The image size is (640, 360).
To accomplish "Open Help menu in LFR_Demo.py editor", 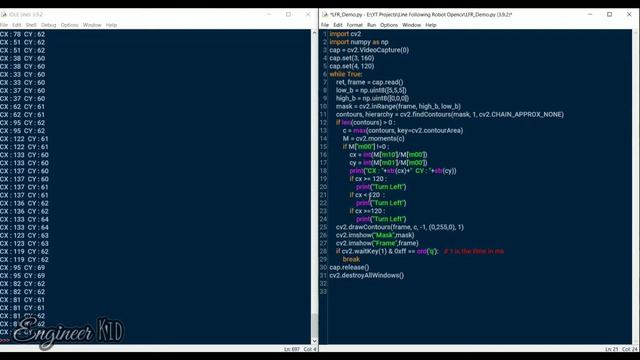I will pos(431,25).
